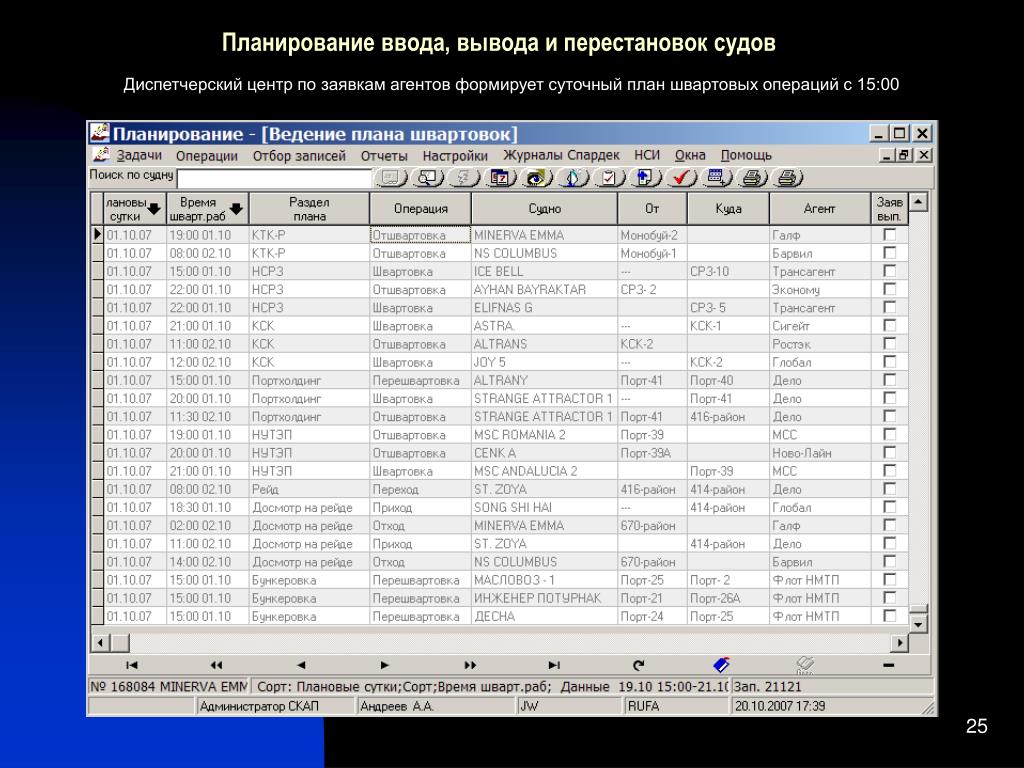Tick the checkbox in the ASTRA row
1024x768 pixels.
click(889, 325)
